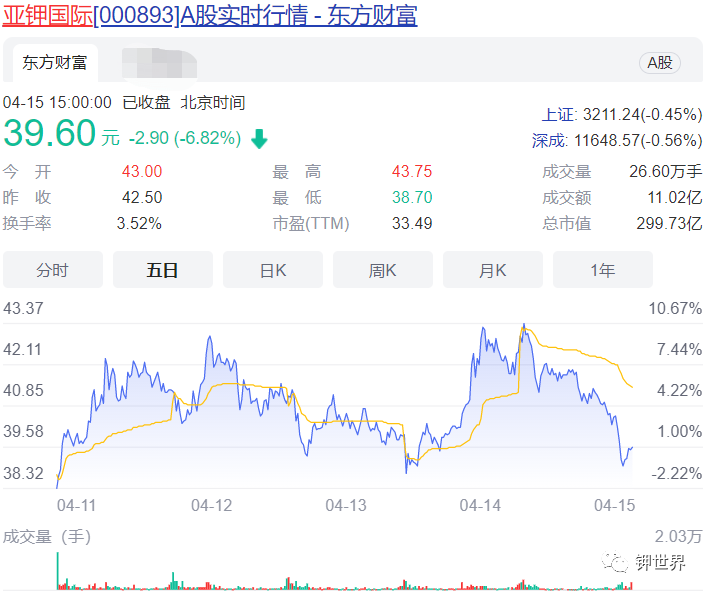The image size is (708, 593).
Task: Switch chart to 日K view
Action: (x=273, y=270)
